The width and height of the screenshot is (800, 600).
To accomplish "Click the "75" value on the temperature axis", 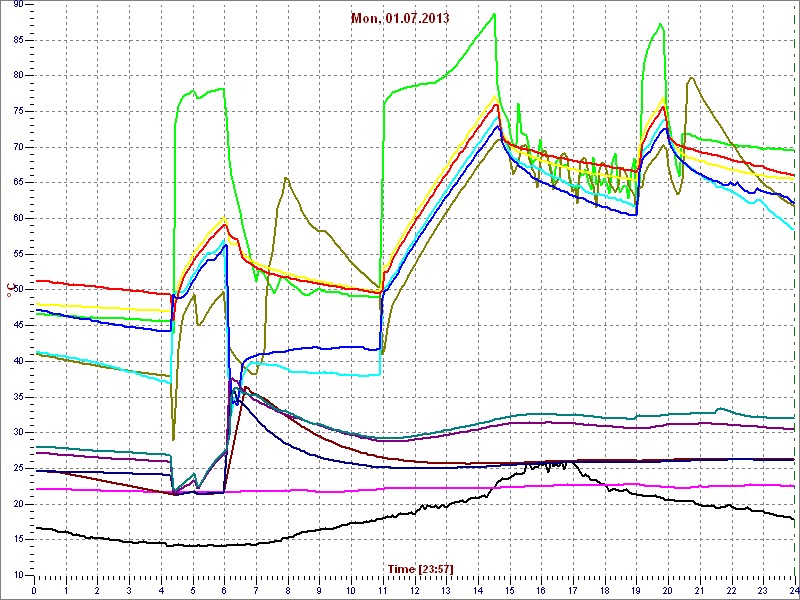I will point(19,112).
